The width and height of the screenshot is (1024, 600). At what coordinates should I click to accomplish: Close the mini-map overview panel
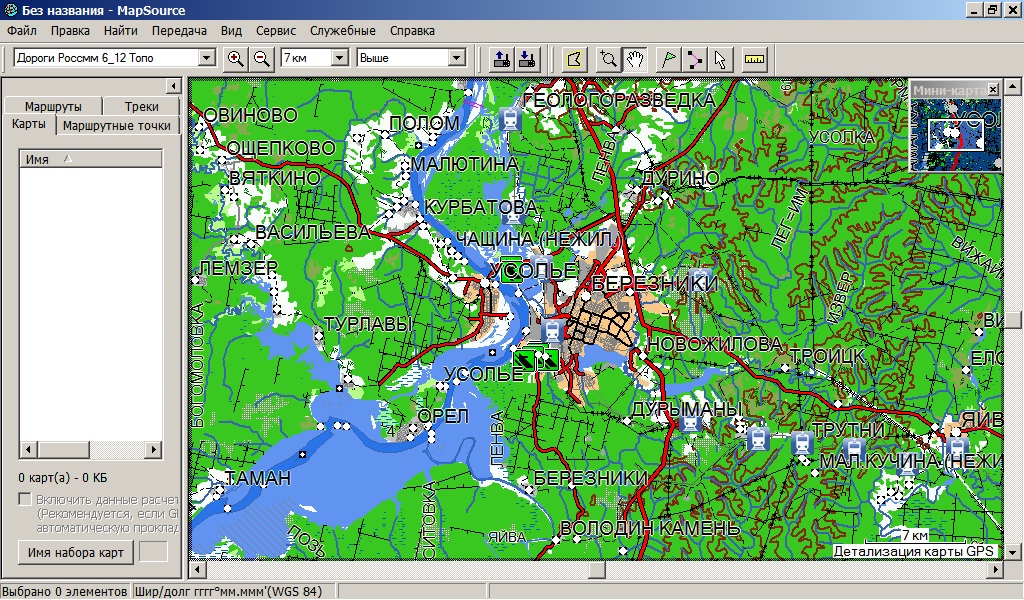coord(993,90)
